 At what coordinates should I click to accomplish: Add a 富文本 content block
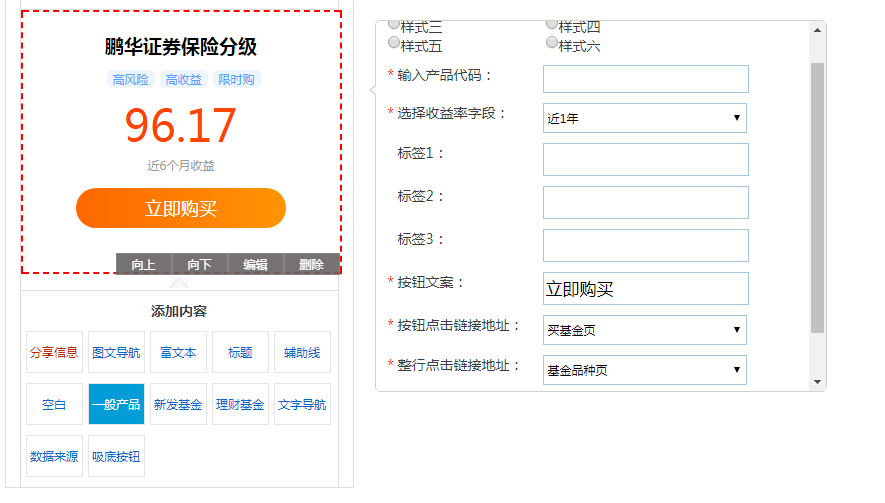[x=178, y=352]
